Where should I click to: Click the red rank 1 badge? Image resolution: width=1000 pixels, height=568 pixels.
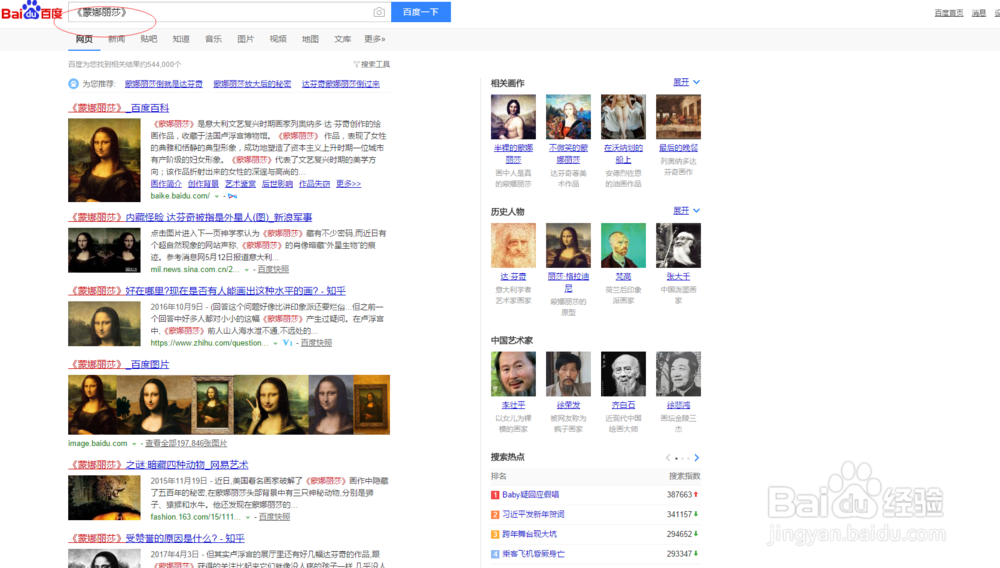[495, 495]
